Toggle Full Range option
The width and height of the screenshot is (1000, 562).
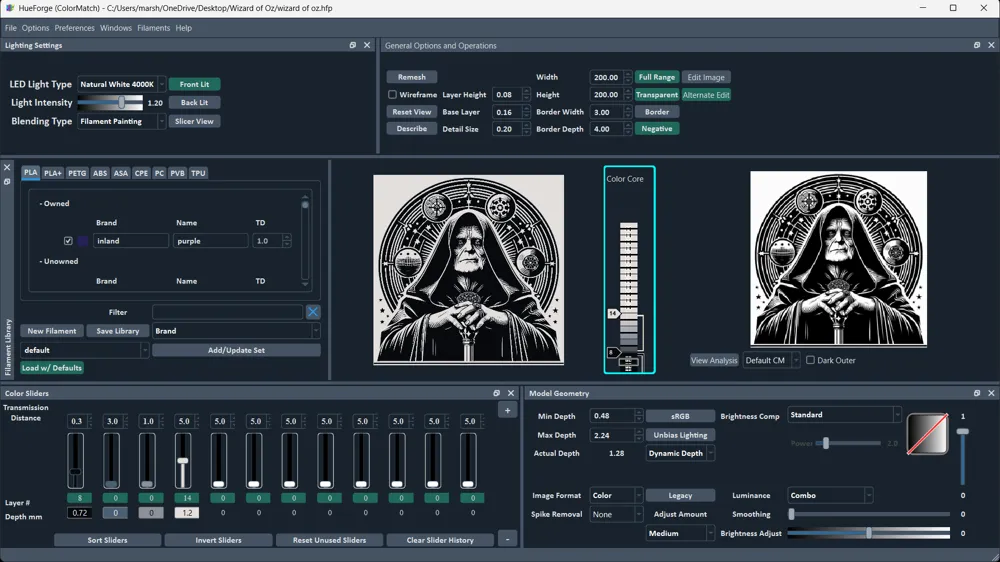656,77
